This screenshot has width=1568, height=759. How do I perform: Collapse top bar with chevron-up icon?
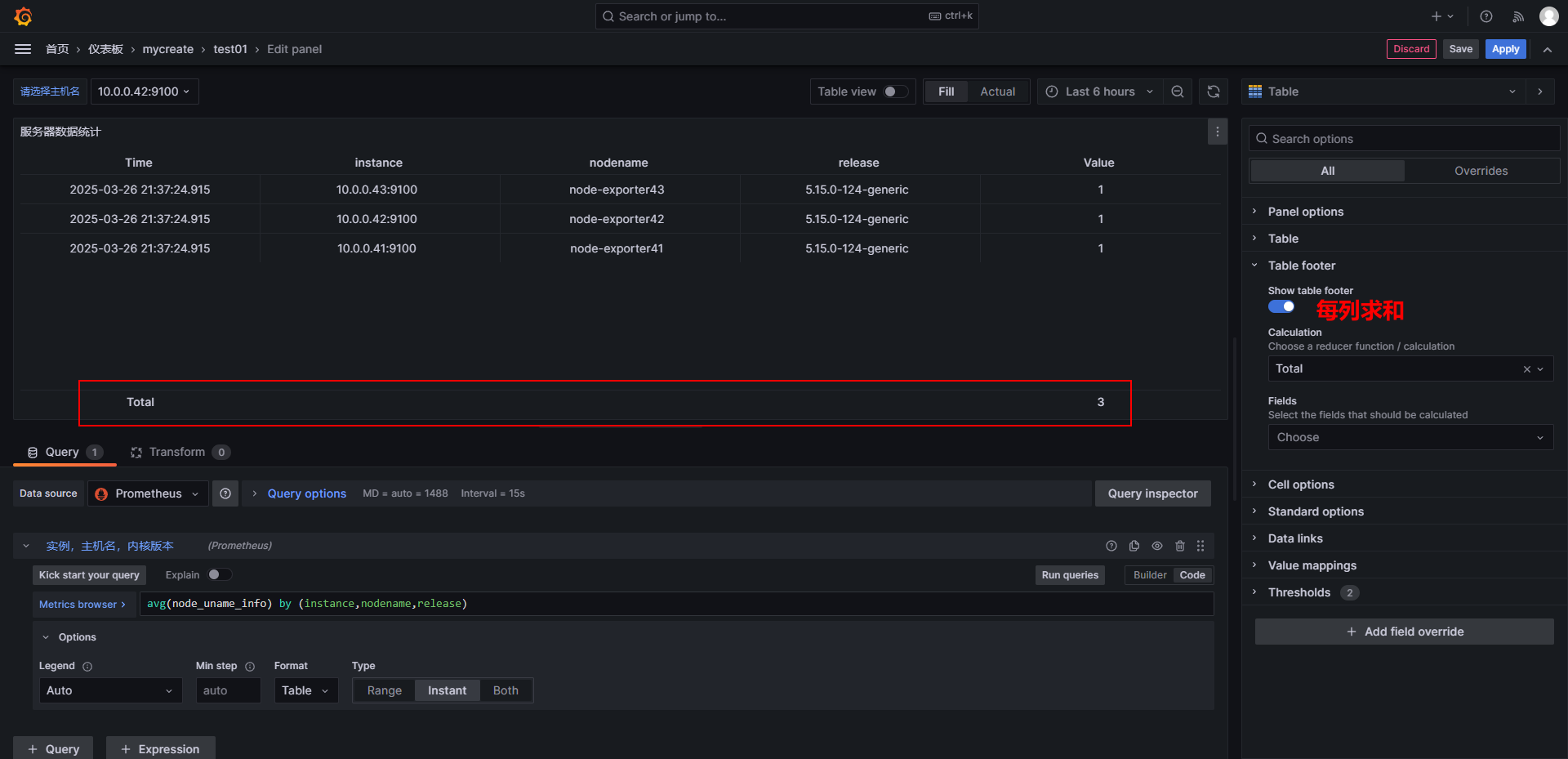coord(1548,49)
